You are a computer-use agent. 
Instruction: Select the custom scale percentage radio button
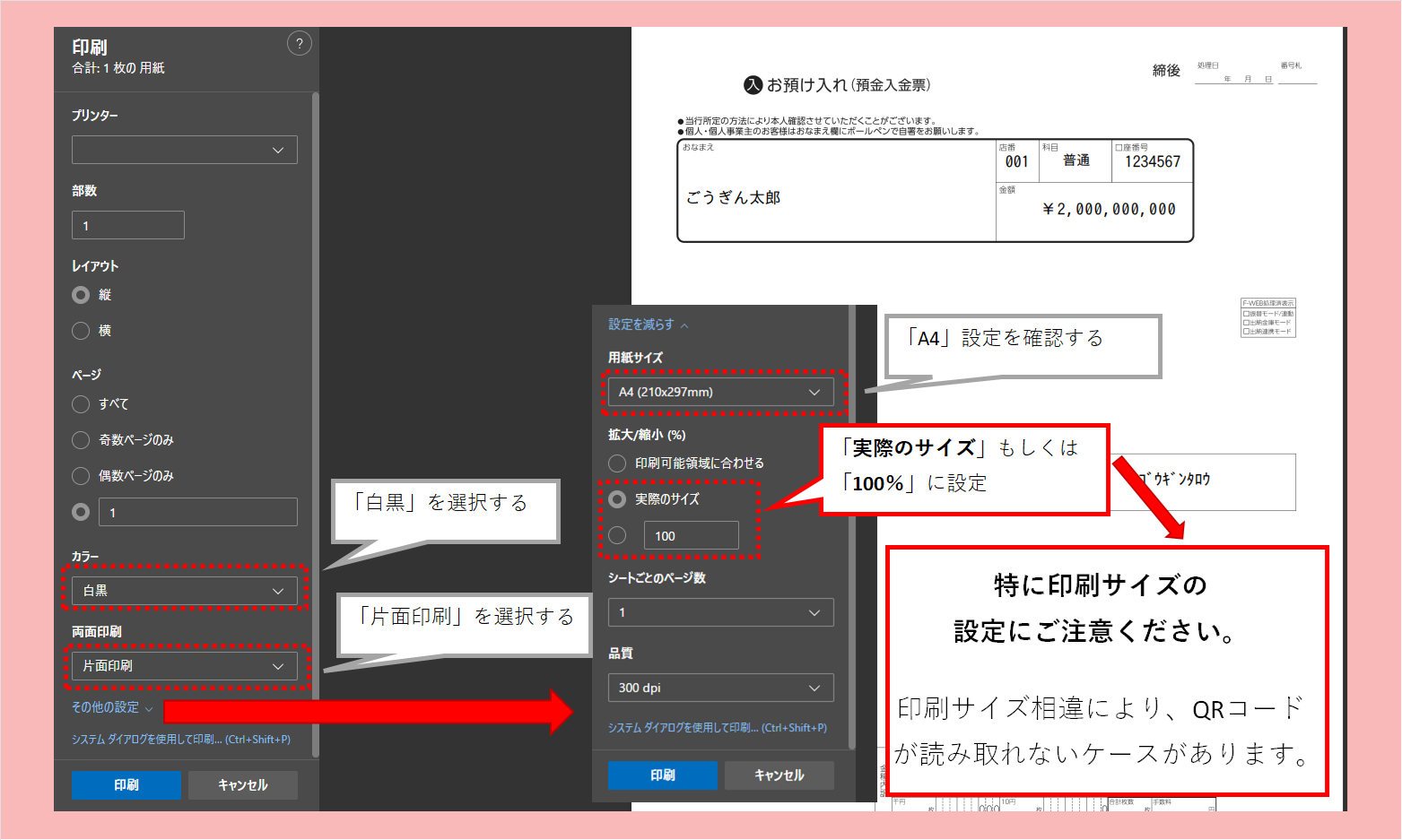617,535
